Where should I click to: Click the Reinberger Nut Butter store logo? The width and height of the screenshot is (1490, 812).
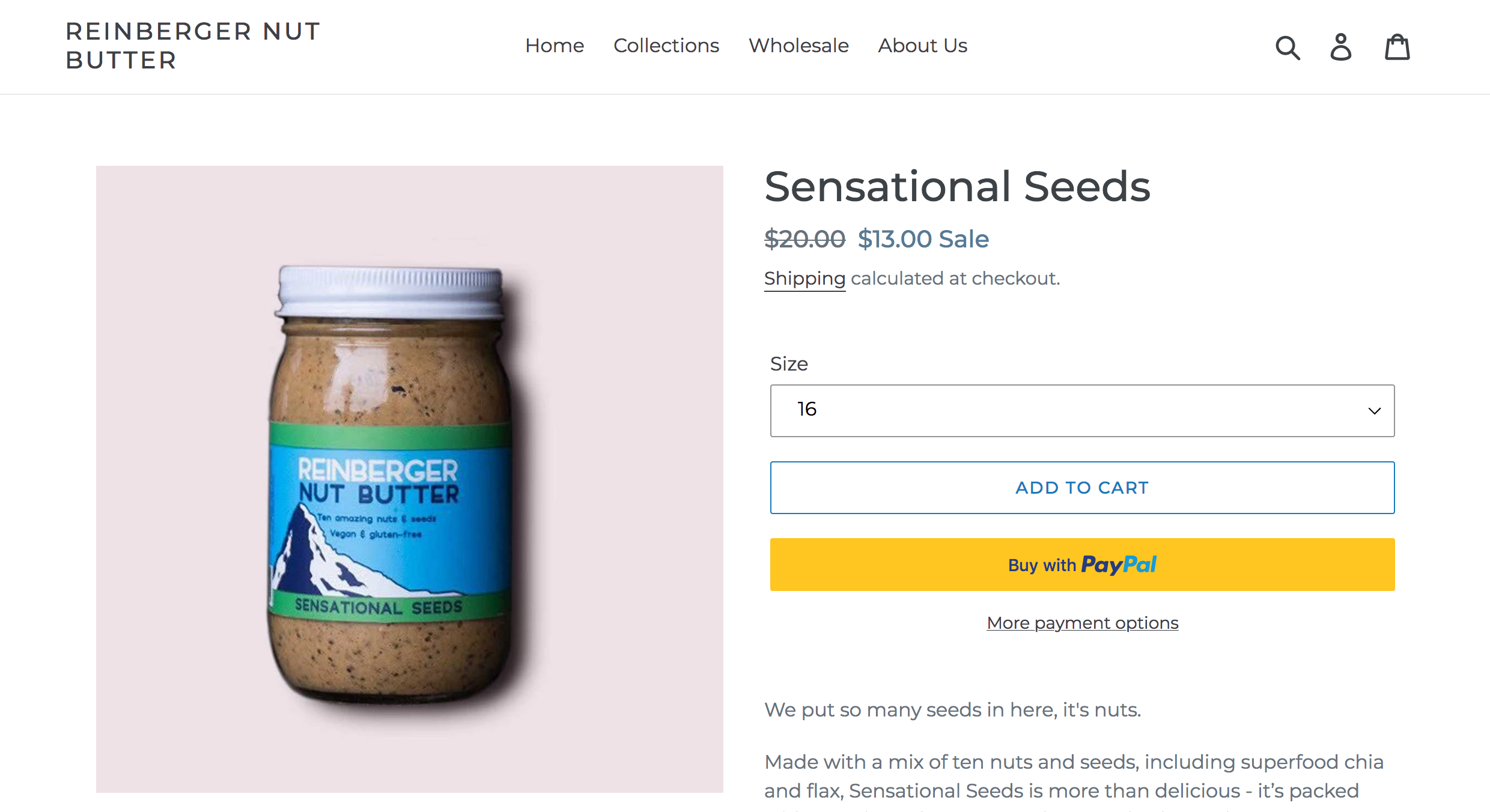(x=192, y=46)
